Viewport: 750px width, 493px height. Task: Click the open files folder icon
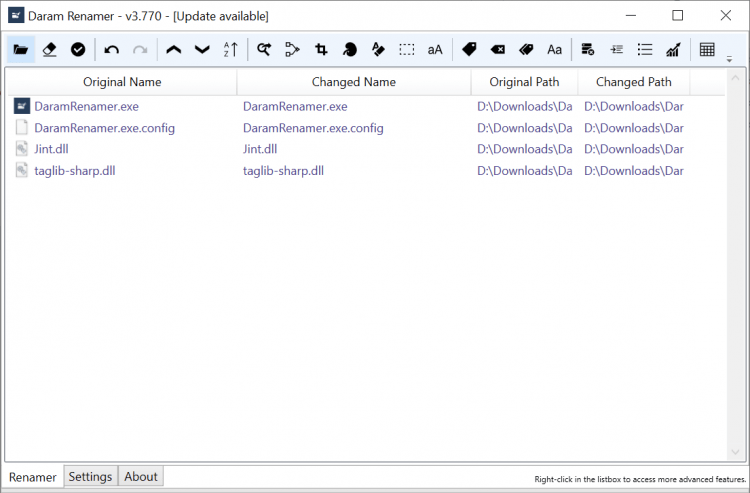(x=21, y=49)
